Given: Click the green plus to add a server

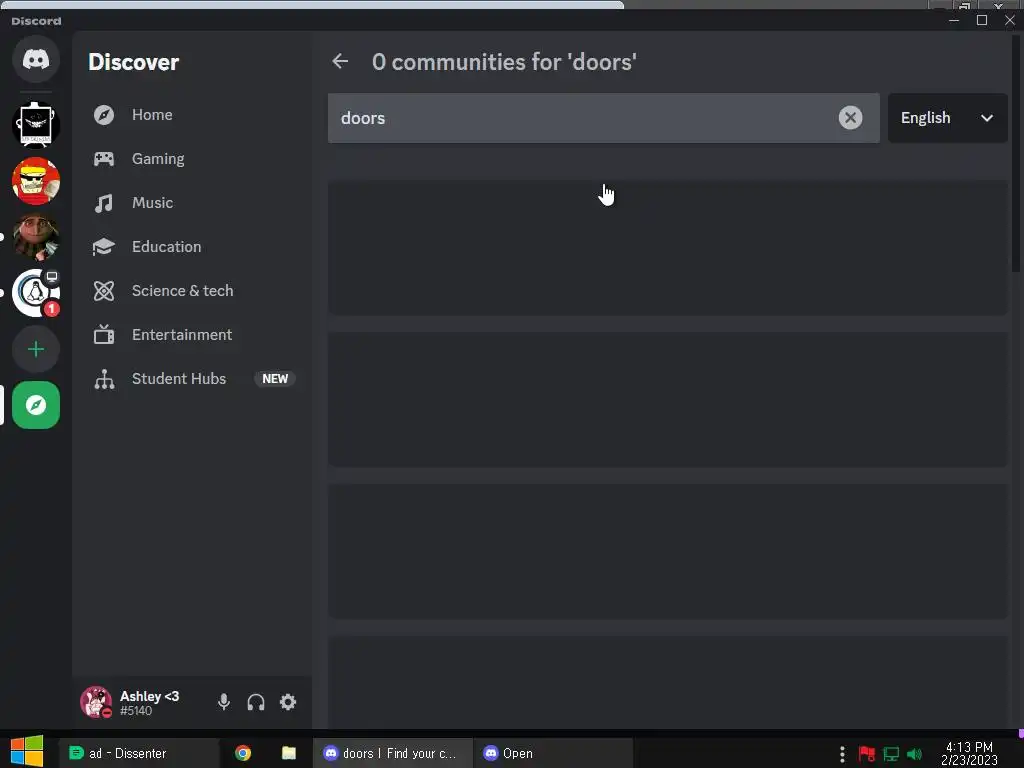Looking at the screenshot, I should tap(36, 349).
